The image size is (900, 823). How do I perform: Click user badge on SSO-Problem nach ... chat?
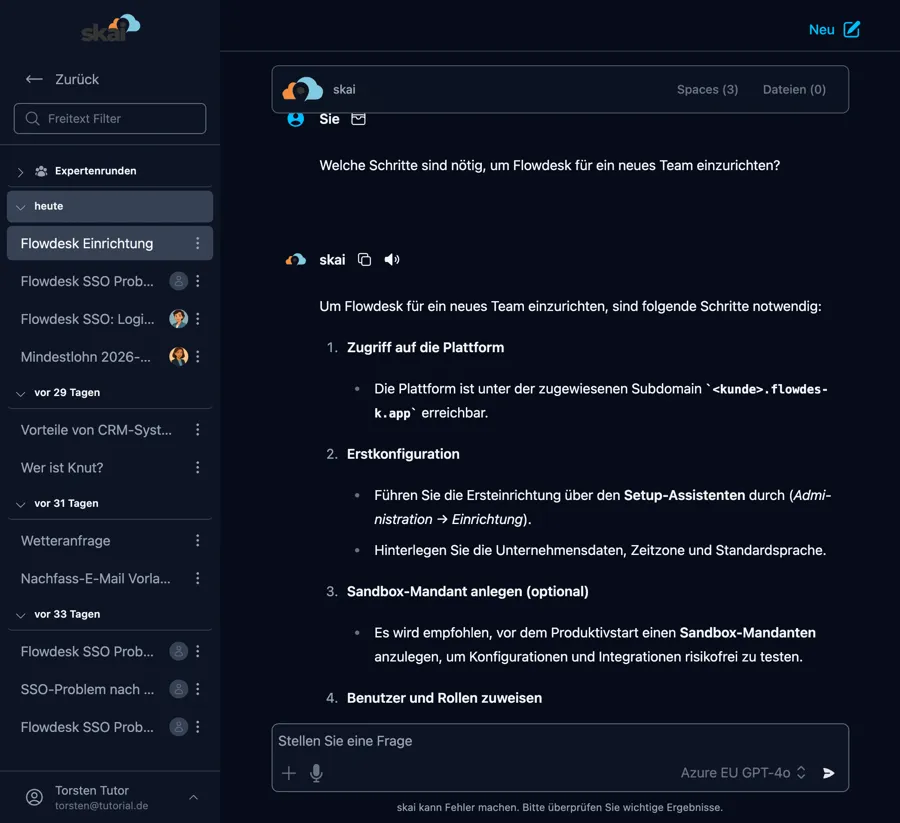click(179, 689)
